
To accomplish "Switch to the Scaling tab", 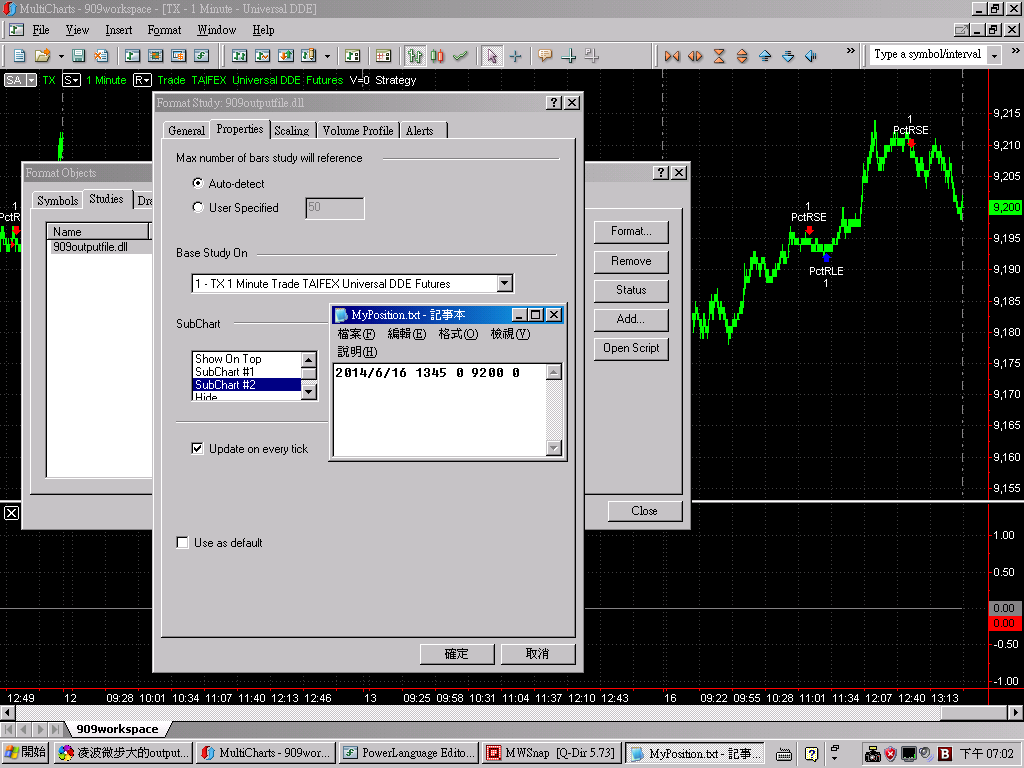I will click(x=291, y=131).
